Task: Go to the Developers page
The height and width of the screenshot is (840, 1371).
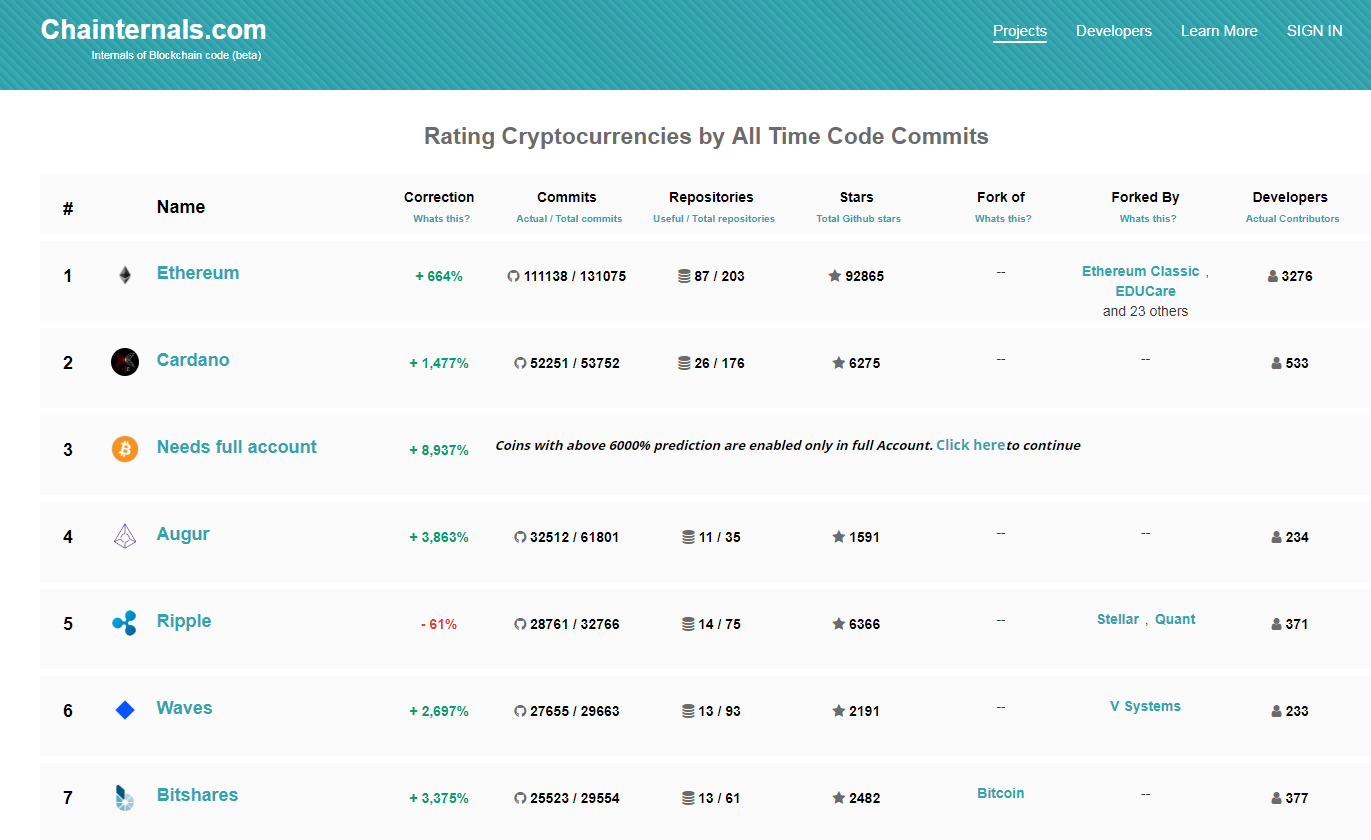Action: (1114, 31)
